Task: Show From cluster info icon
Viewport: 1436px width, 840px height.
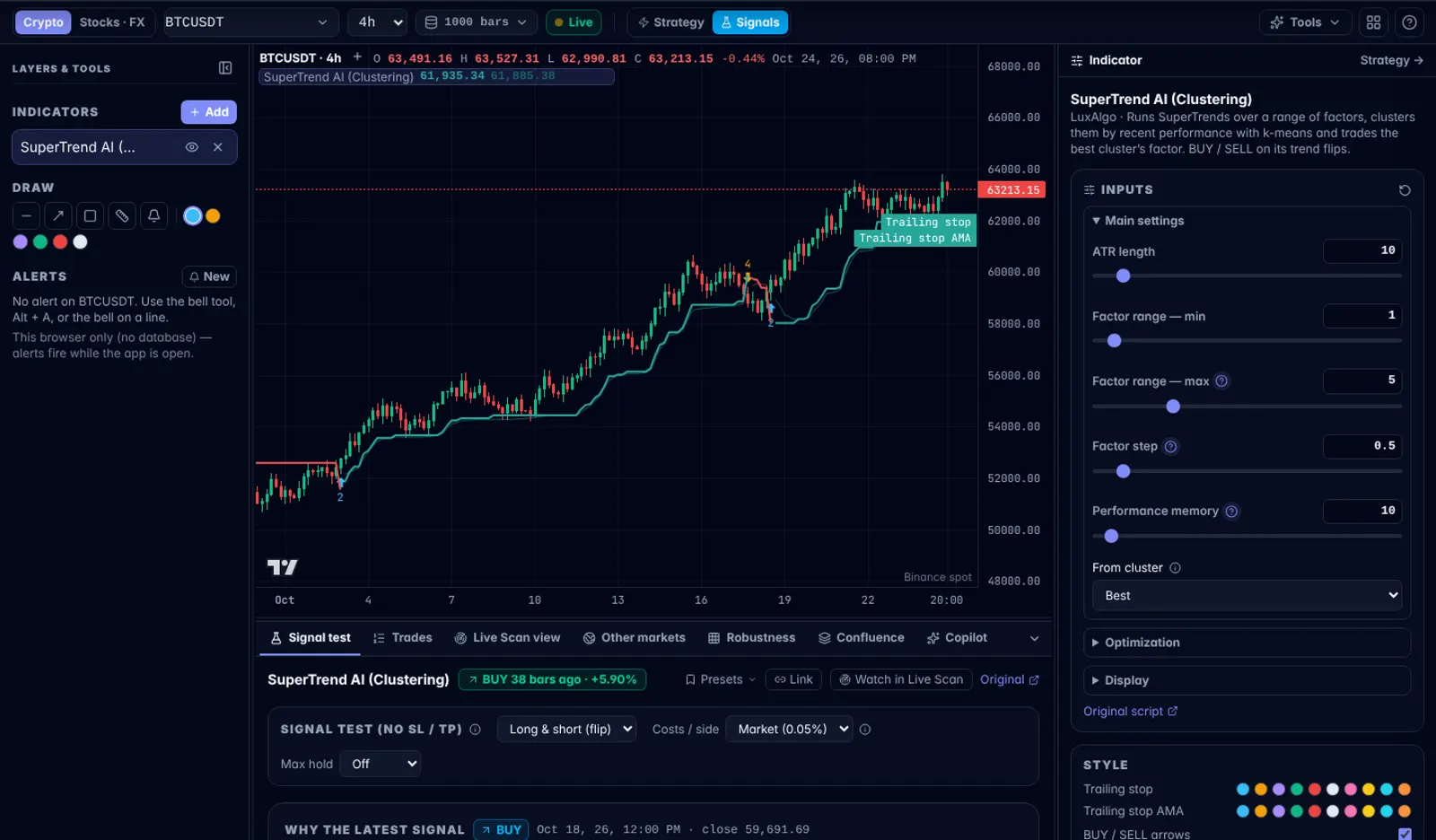Action: (x=1175, y=568)
